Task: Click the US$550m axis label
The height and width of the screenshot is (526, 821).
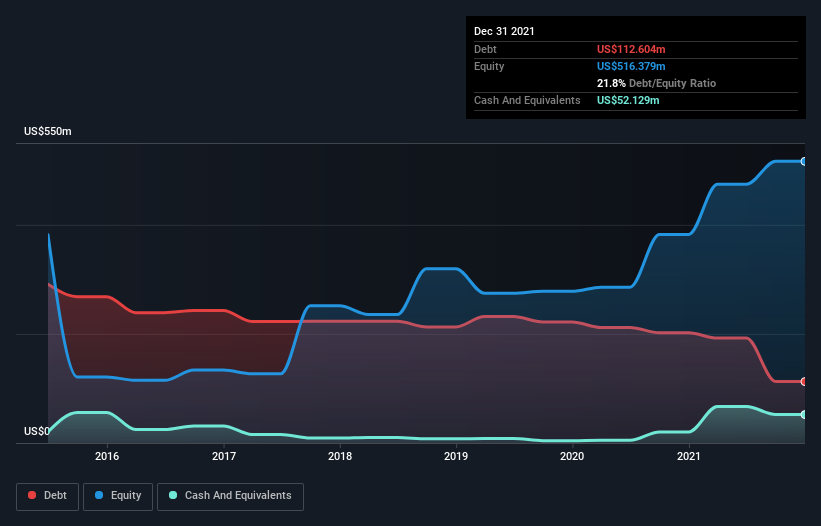Action: pyautogui.click(x=48, y=131)
